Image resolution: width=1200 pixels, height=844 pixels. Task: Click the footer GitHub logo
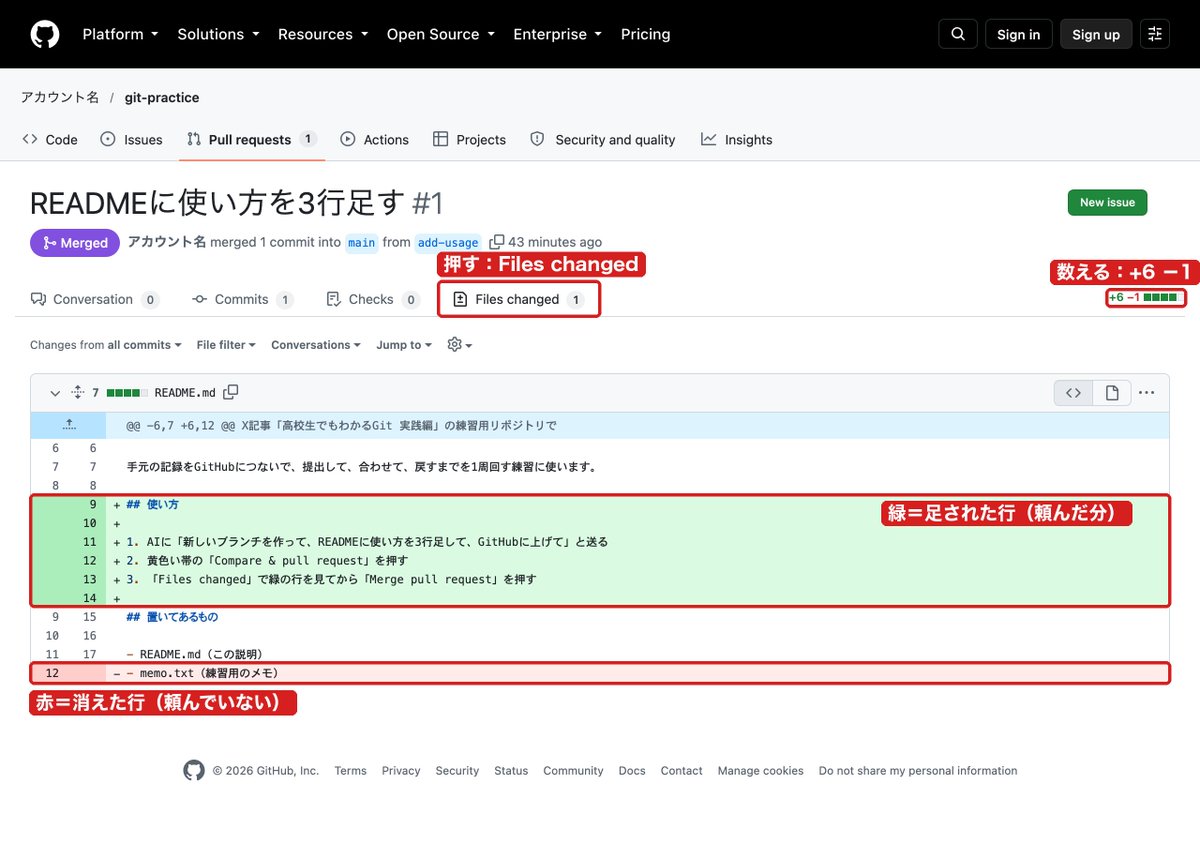pyautogui.click(x=194, y=770)
